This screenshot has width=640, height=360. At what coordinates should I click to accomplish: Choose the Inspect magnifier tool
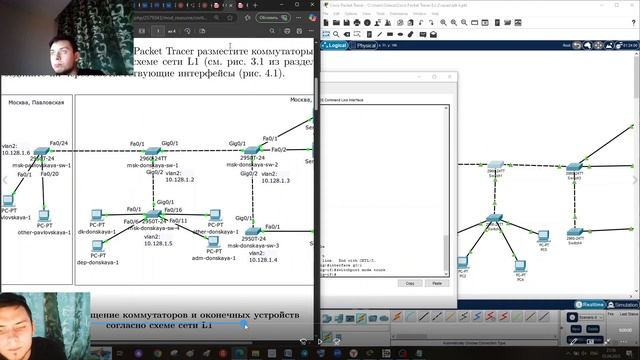point(336,34)
